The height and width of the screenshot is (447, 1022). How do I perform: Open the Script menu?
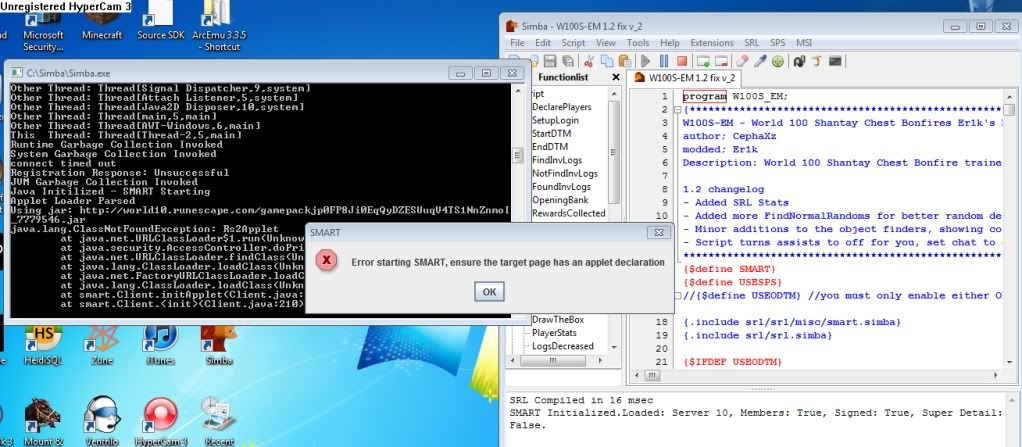[573, 43]
